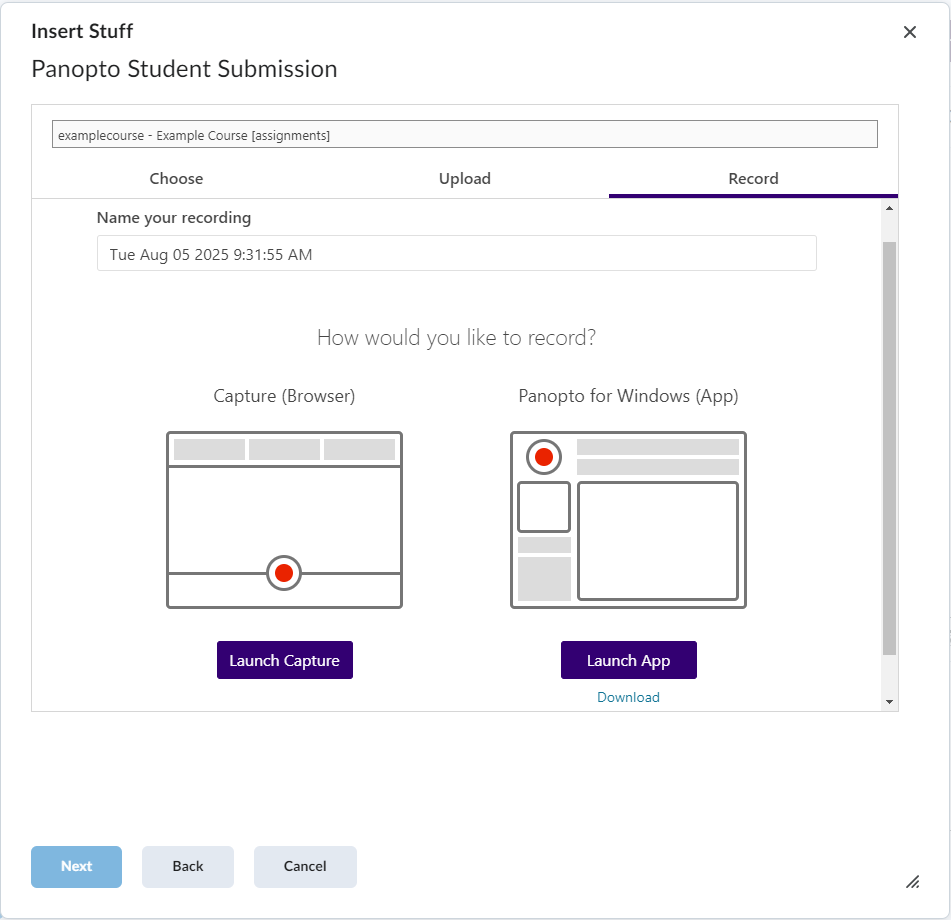Viewport: 951px width, 920px height.
Task: Click the Next button
Action: click(x=76, y=866)
